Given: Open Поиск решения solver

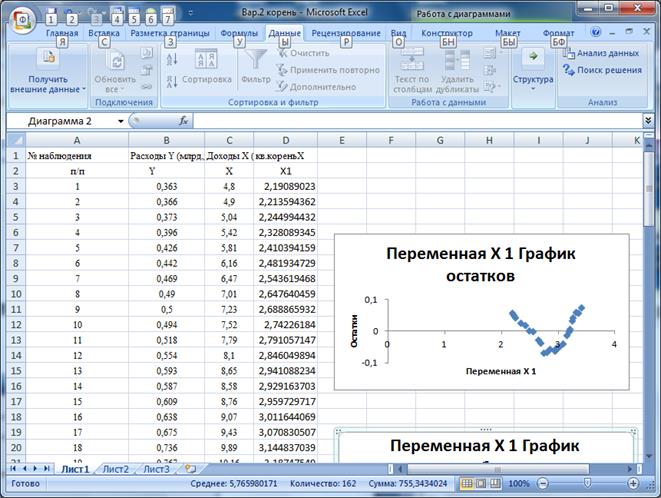Looking at the screenshot, I should point(602,70).
